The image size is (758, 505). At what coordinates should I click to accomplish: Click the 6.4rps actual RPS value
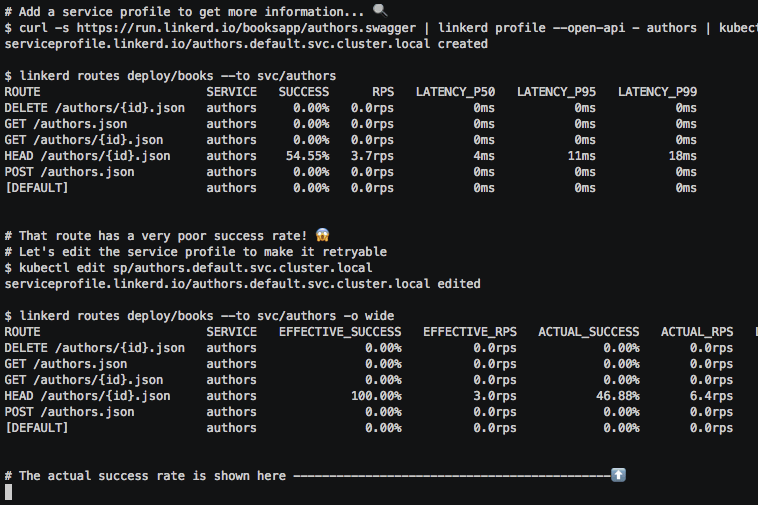711,396
